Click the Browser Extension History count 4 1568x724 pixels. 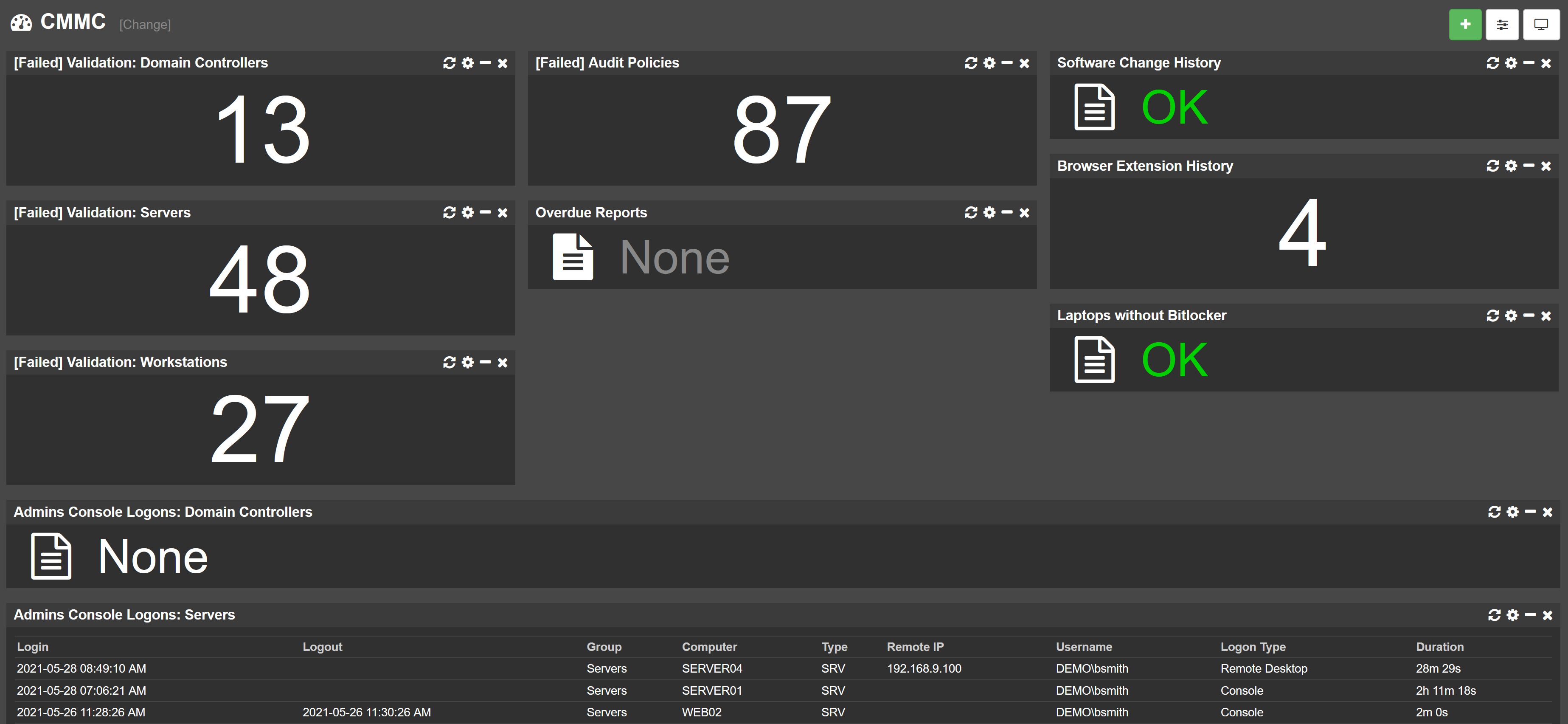click(x=1302, y=233)
